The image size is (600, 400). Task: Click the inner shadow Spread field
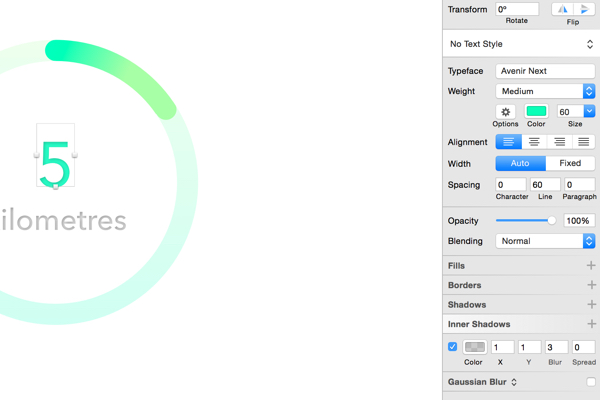584,347
